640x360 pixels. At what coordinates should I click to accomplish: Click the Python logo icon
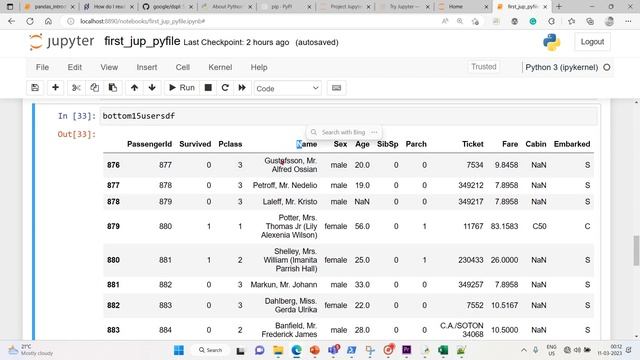click(551, 42)
